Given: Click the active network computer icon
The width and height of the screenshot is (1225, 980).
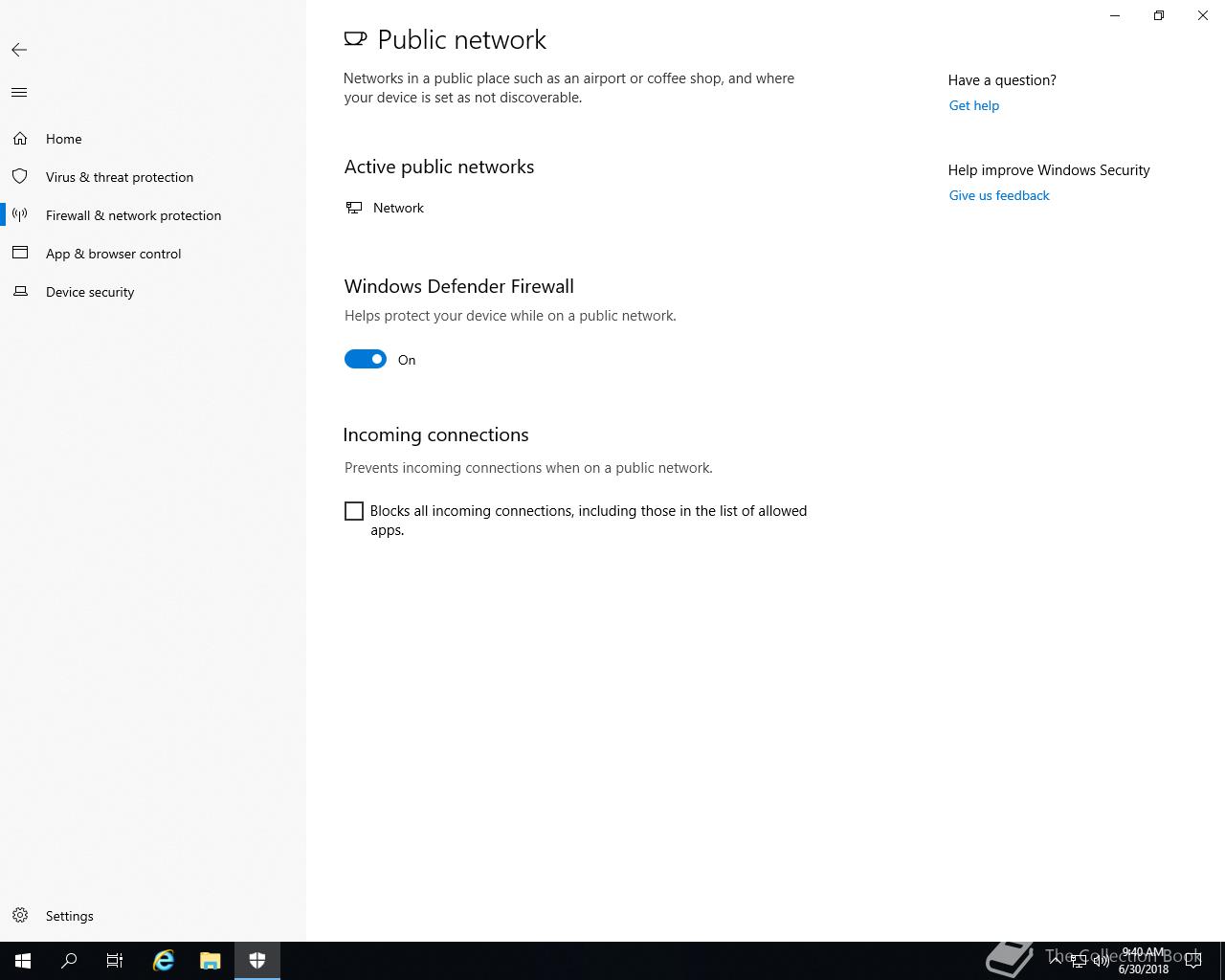Looking at the screenshot, I should pos(354,208).
